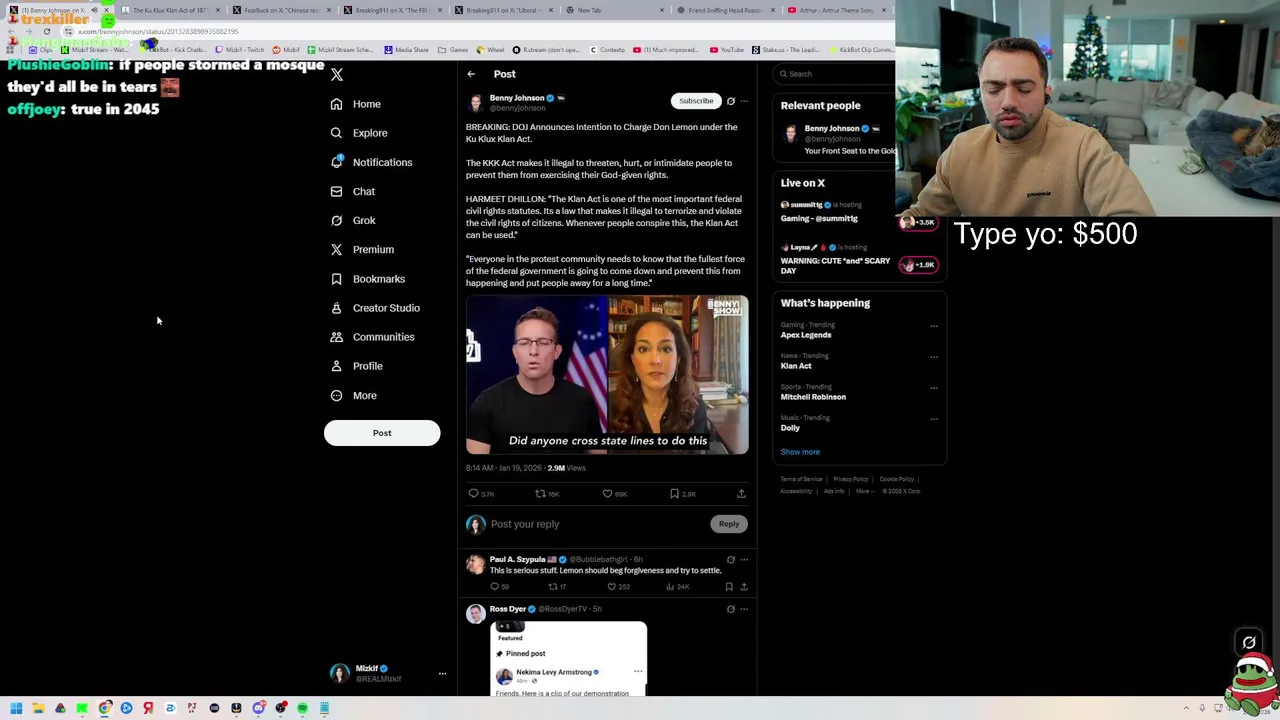
Task: Click the white Post button
Action: (382, 433)
